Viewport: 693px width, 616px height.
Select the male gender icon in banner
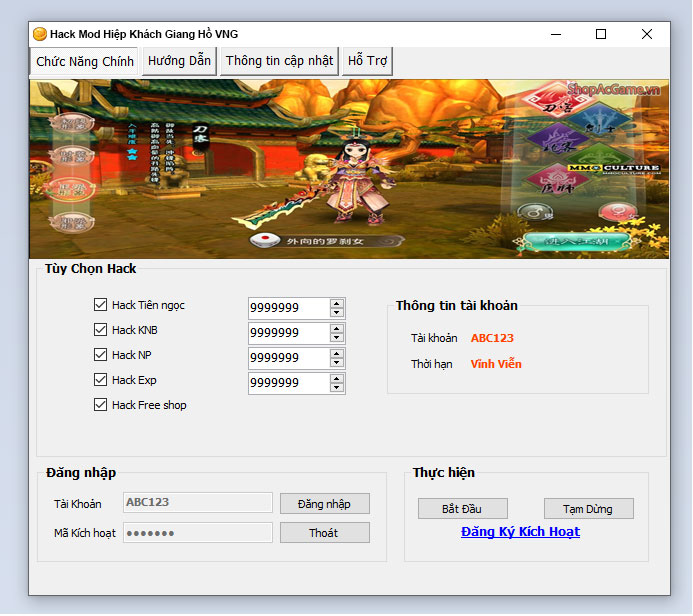pos(534,213)
